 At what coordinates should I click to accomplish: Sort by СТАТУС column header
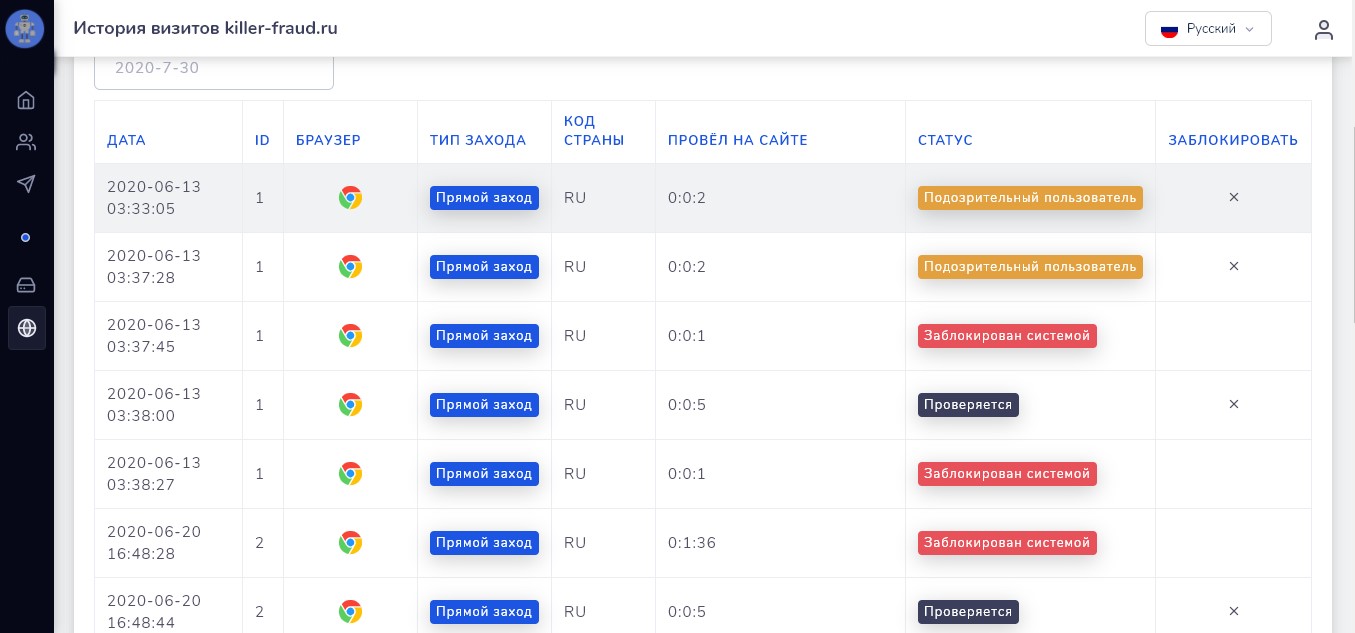pyautogui.click(x=945, y=140)
